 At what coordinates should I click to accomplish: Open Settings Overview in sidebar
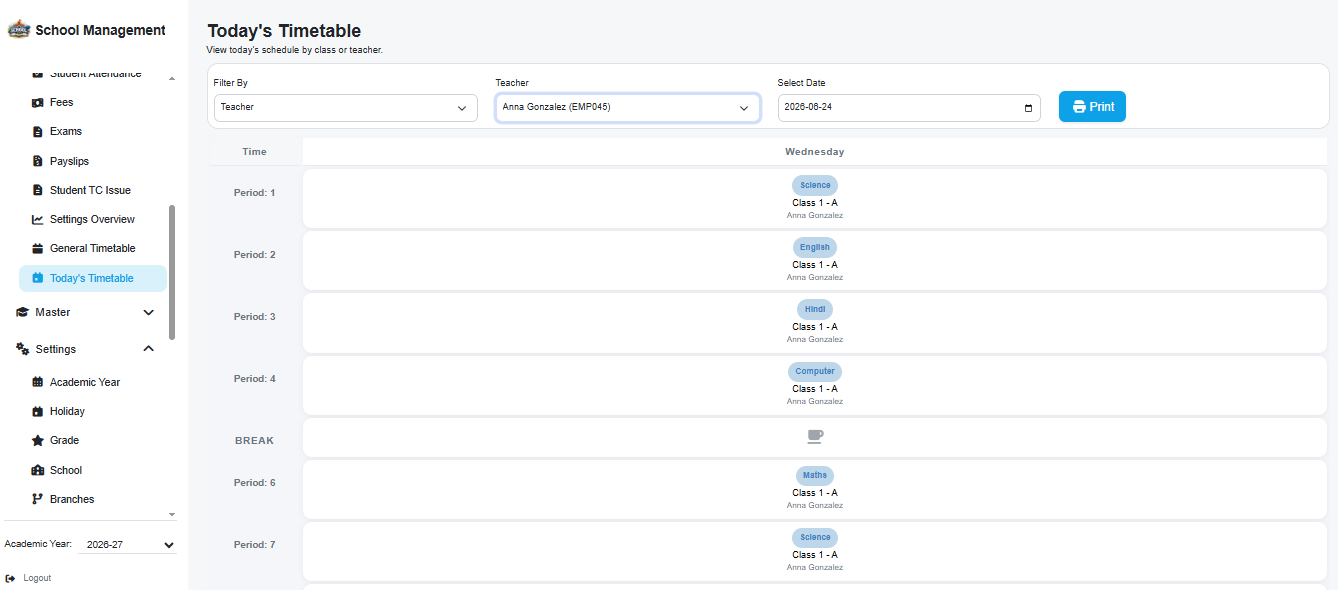92,219
